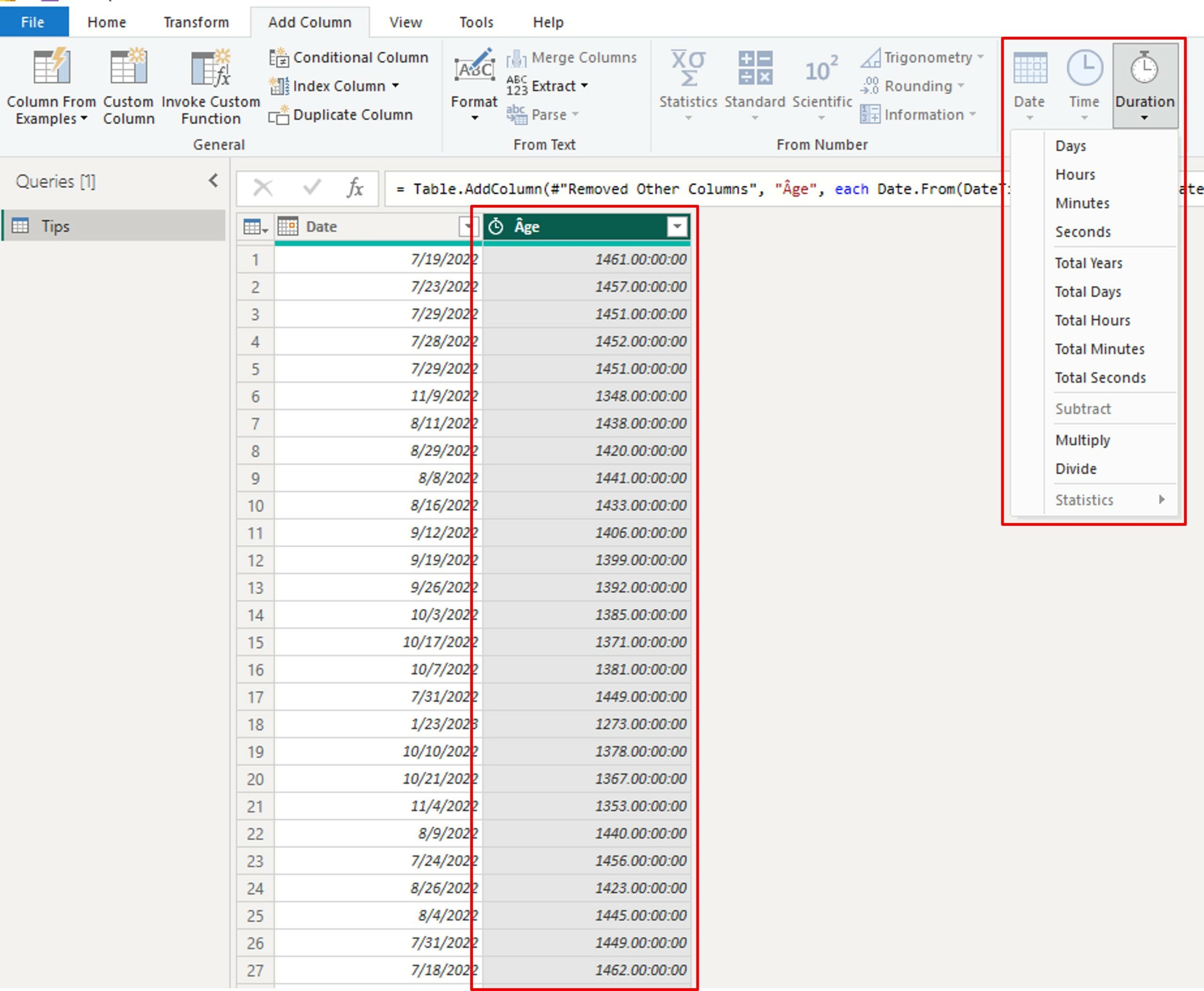Image resolution: width=1204 pixels, height=991 pixels.
Task: Cancel formula edit with X icon
Action: [x=263, y=188]
